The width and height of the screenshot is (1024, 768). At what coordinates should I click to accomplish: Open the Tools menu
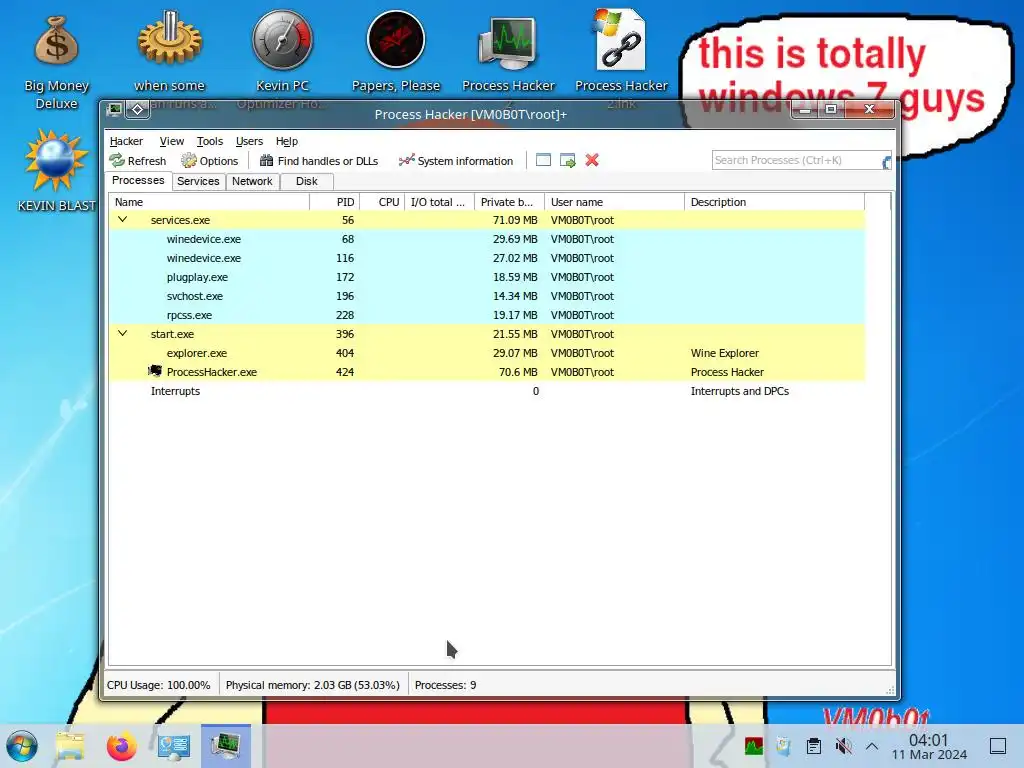(210, 141)
